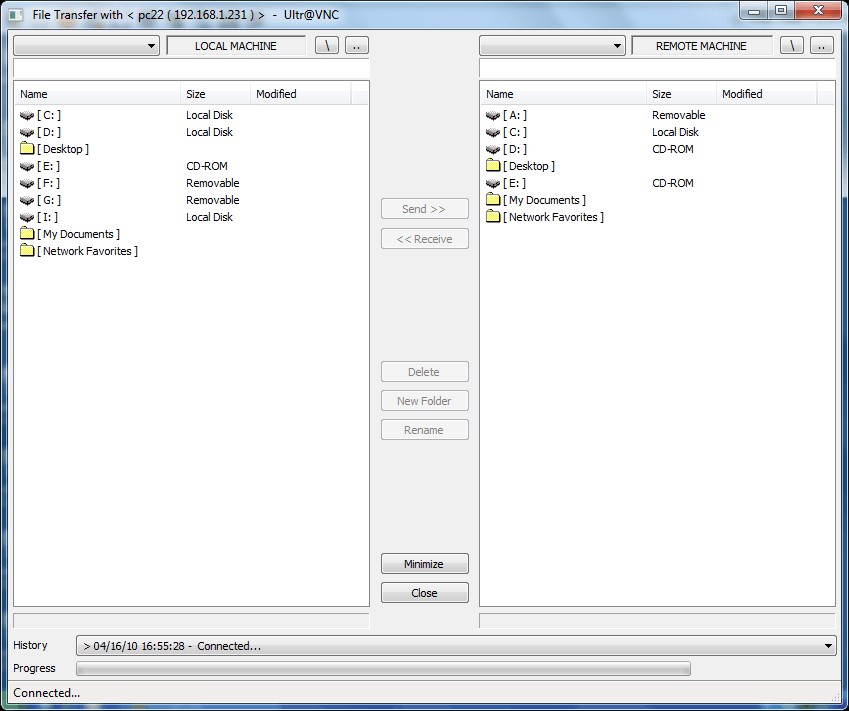Screen dimensions: 849x711
Task: Click the local path input field
Action: (191, 68)
